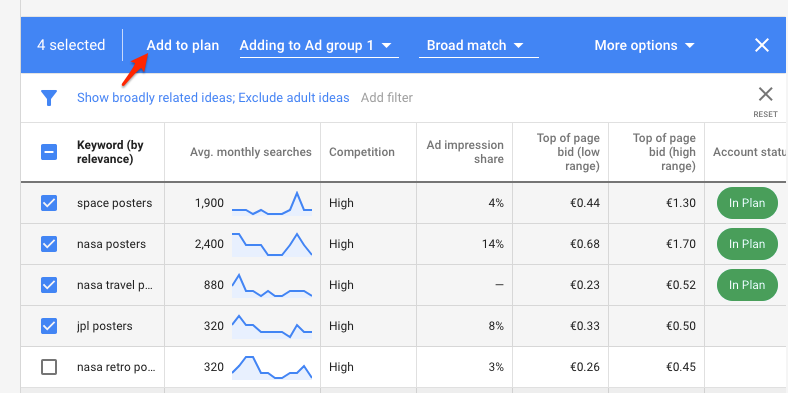Click the nasa posters trend sparkline
The image size is (788, 393).
point(272,244)
